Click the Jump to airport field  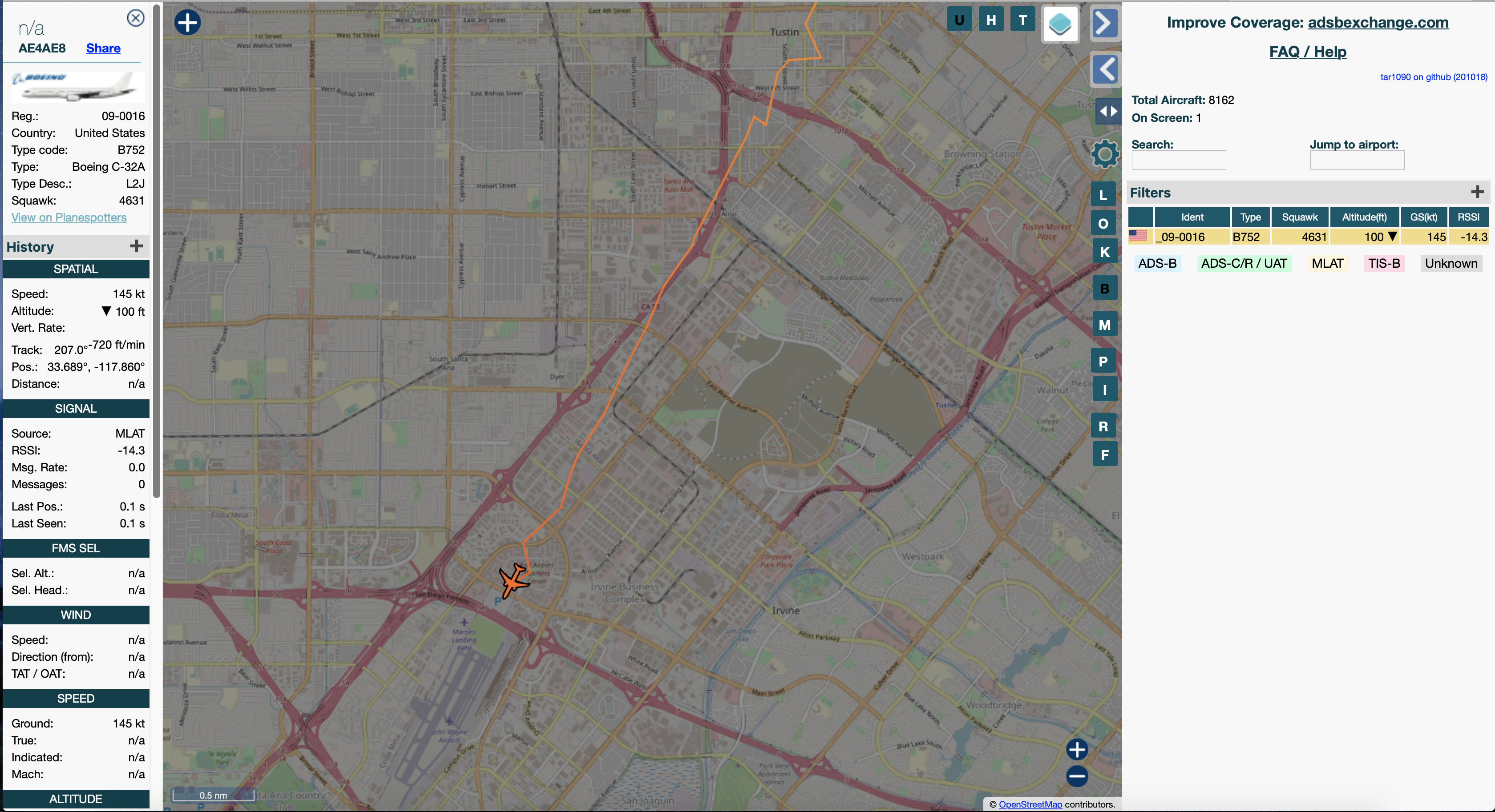pyautogui.click(x=1357, y=160)
